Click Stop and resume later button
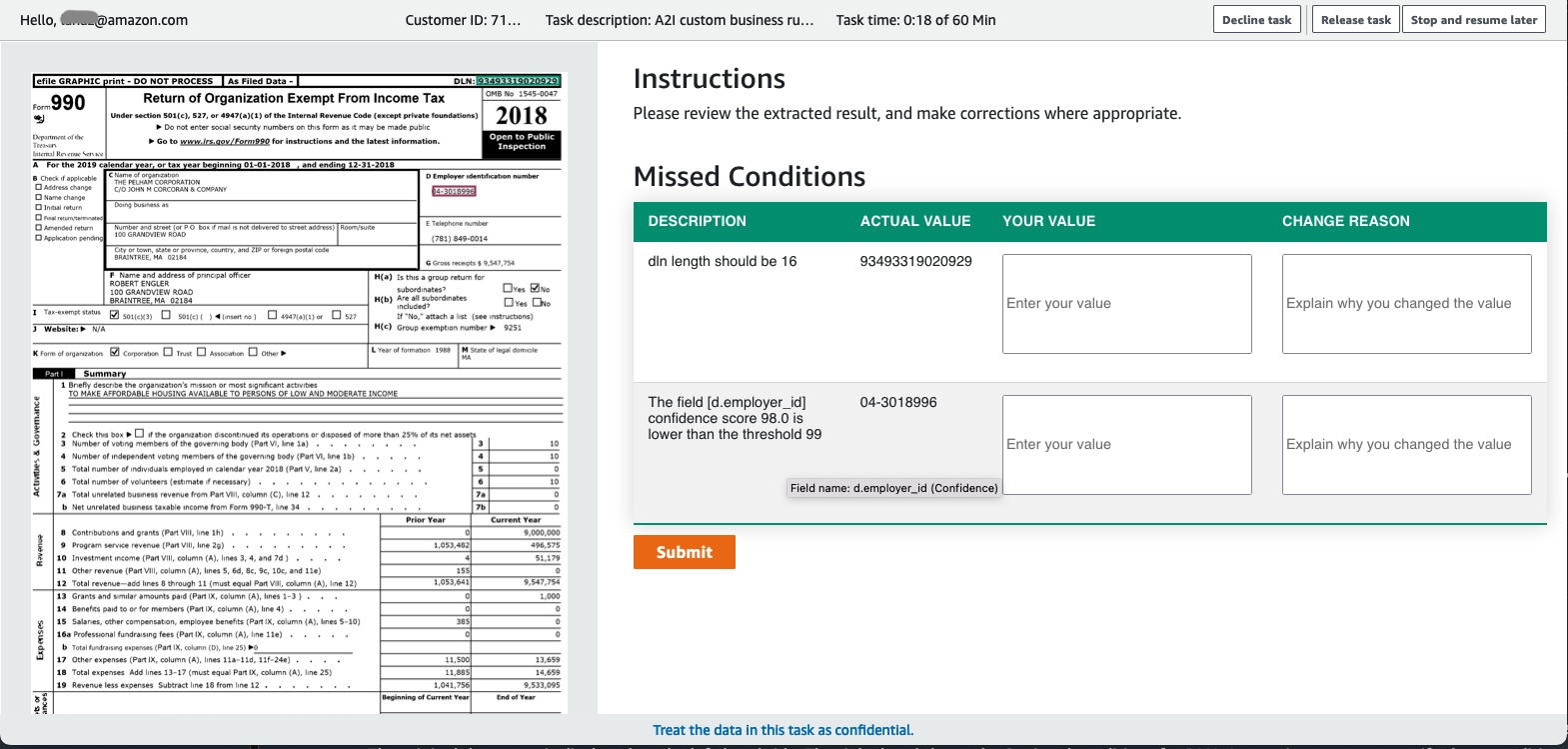 pyautogui.click(x=1474, y=20)
